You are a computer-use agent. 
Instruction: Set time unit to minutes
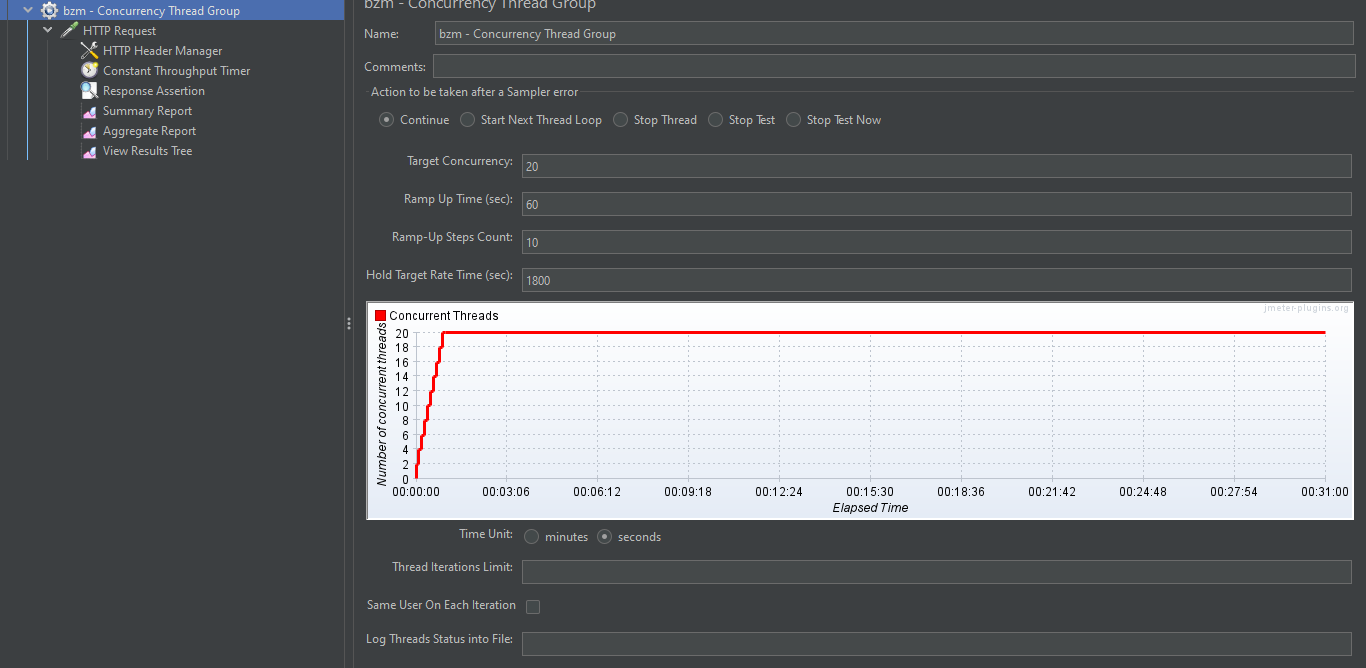531,536
